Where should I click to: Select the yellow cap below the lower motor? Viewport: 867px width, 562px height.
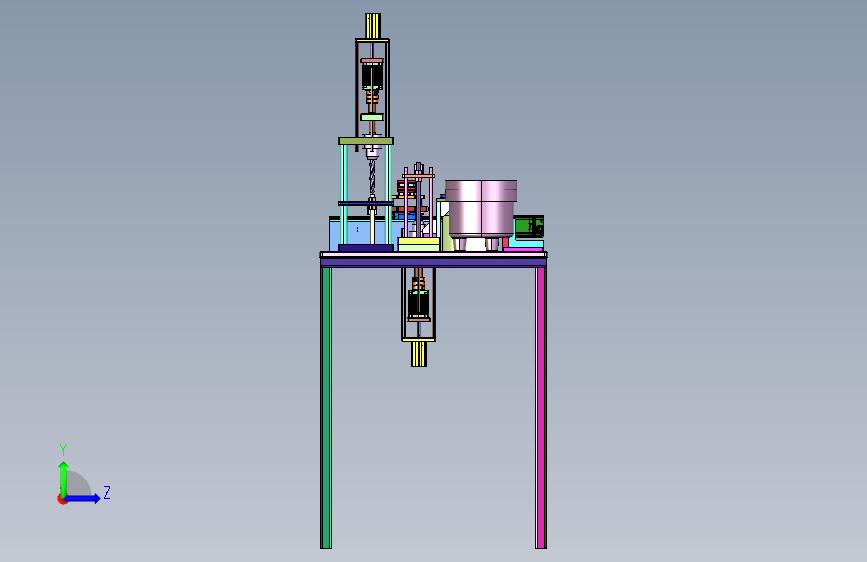click(x=419, y=354)
